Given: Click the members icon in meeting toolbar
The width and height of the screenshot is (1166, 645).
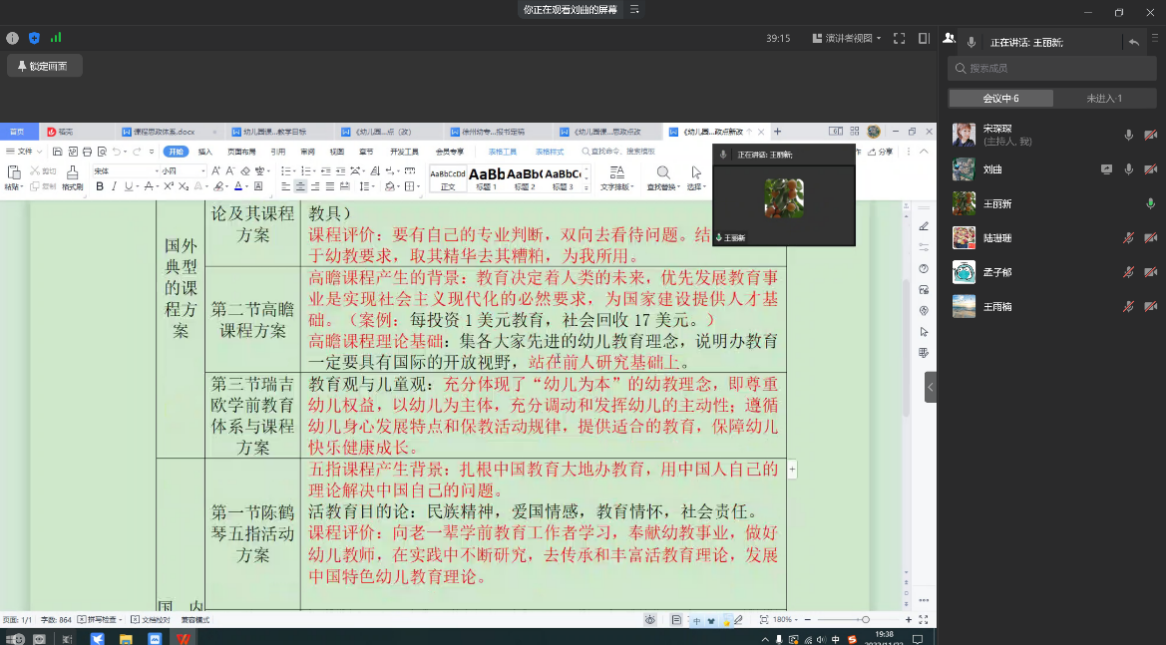Looking at the screenshot, I should (948, 38).
